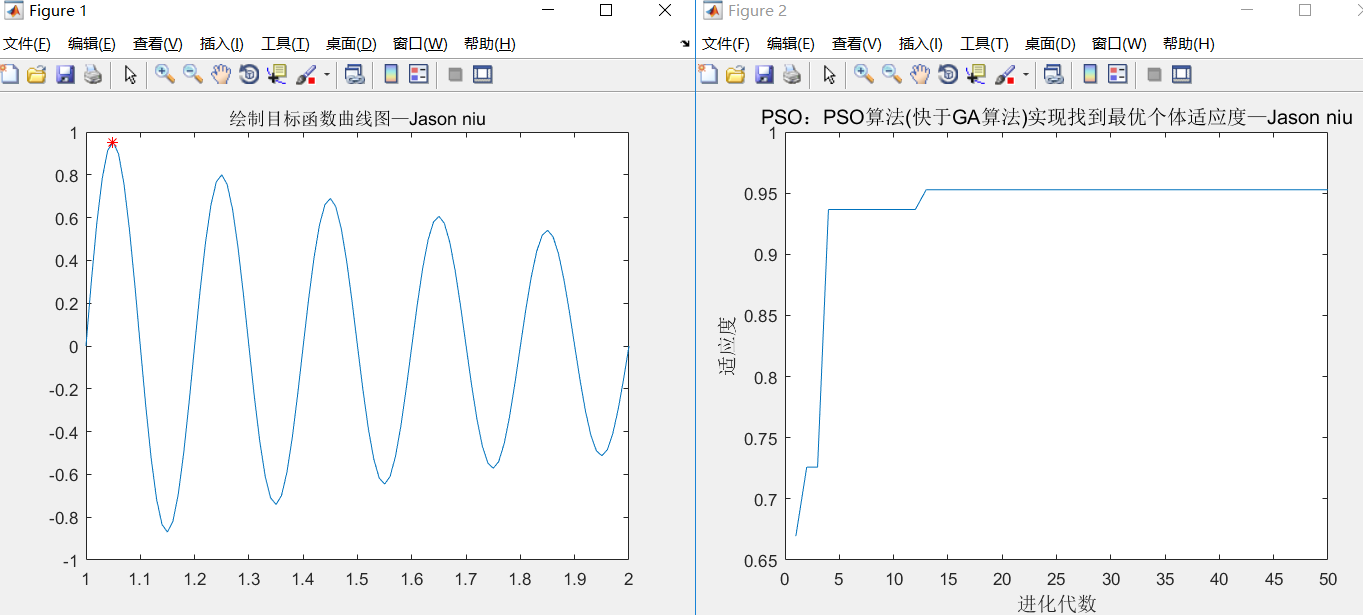
Task: Click the red star marker on Figure 1 curve
Action: pyautogui.click(x=112, y=143)
